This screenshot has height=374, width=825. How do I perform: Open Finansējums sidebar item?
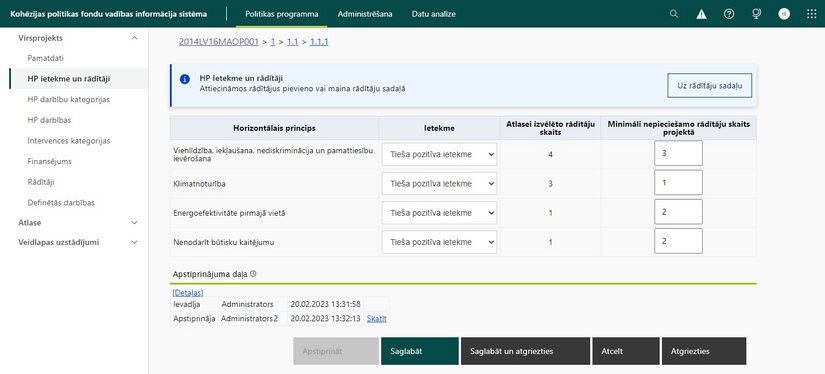[x=49, y=161]
